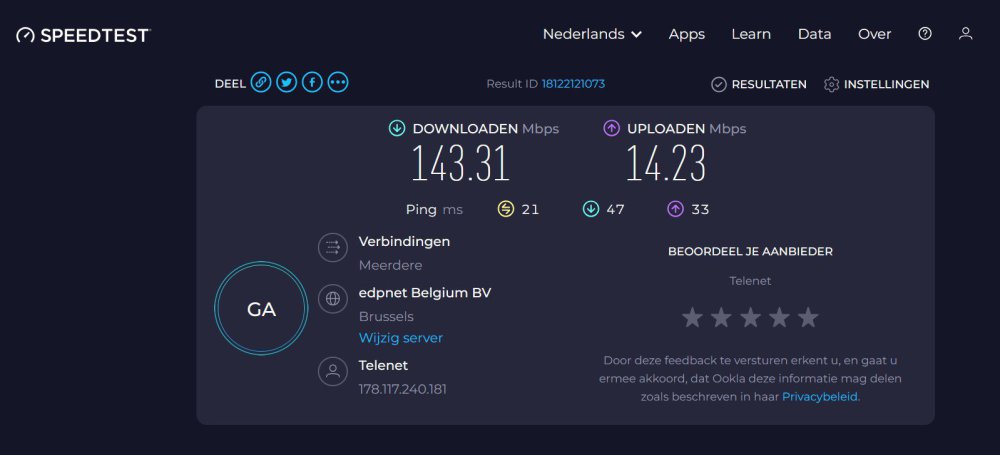The height and width of the screenshot is (455, 1000).
Task: Share result on Twitter
Action: (287, 83)
